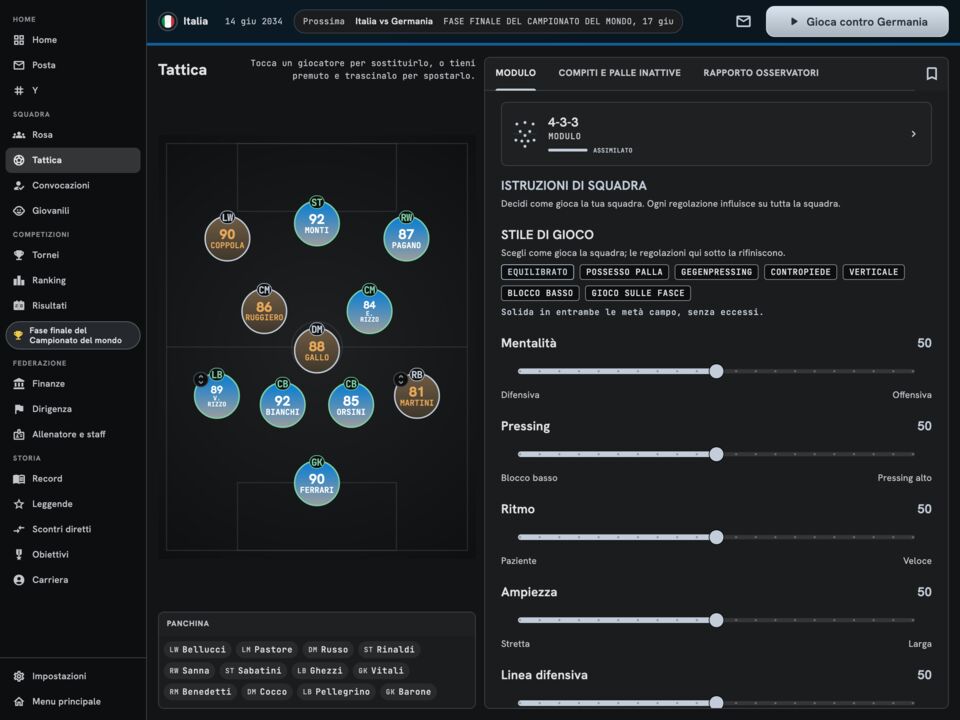Open the mail envelope icon in top bar
Viewport: 960px width, 720px height.
[x=743, y=21]
